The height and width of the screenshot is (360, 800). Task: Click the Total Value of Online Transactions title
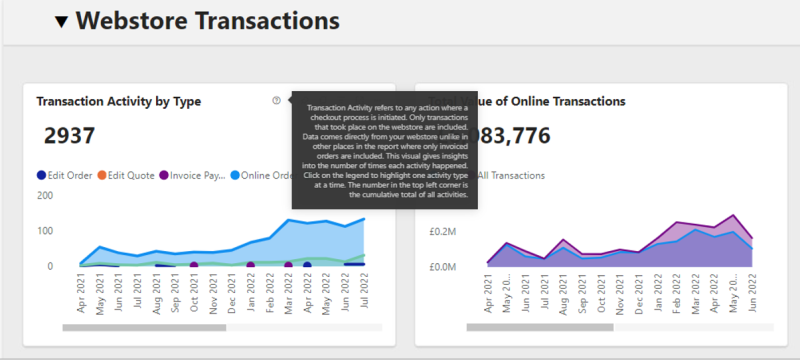(527, 101)
